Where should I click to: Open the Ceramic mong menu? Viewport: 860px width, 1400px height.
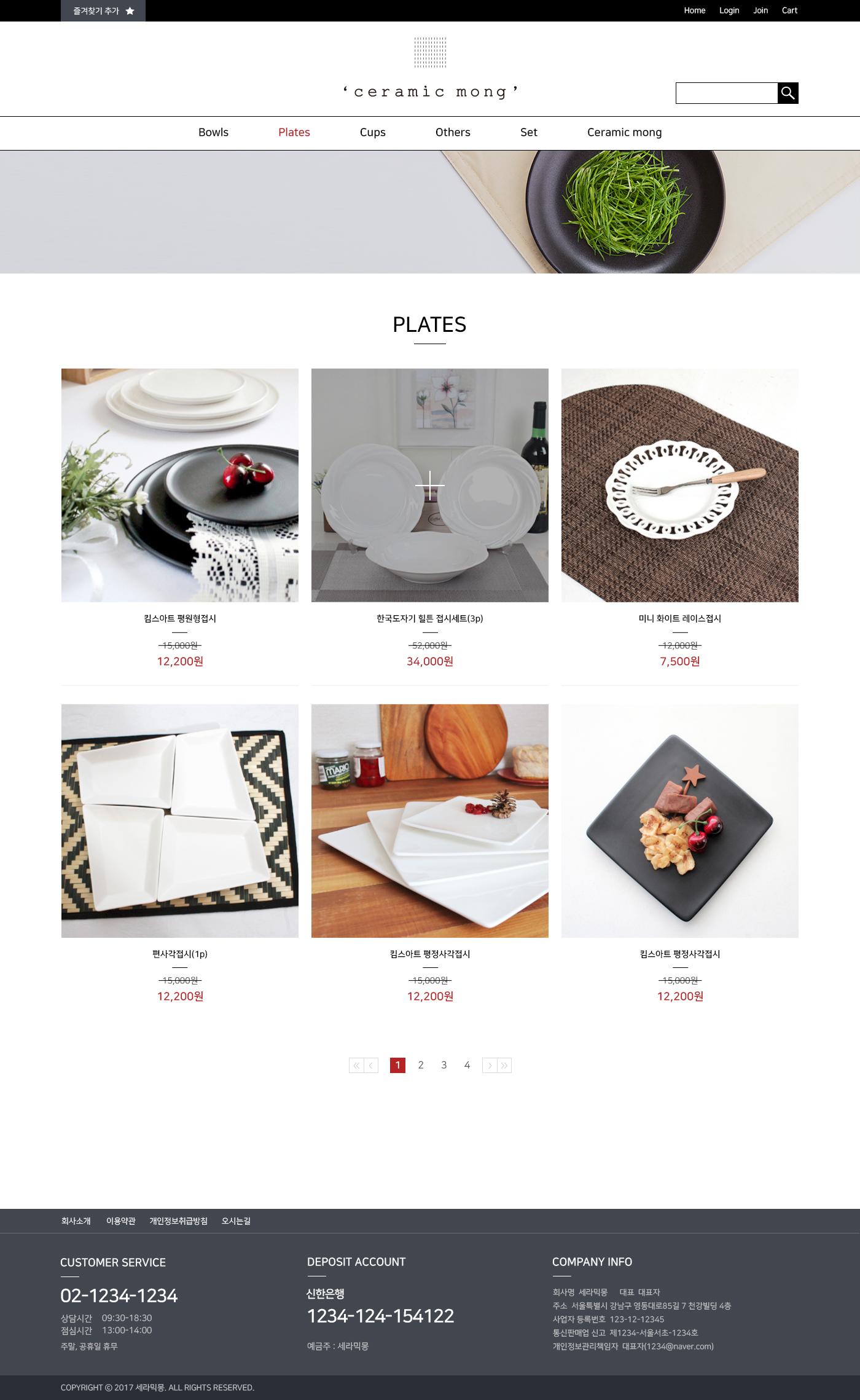point(624,133)
